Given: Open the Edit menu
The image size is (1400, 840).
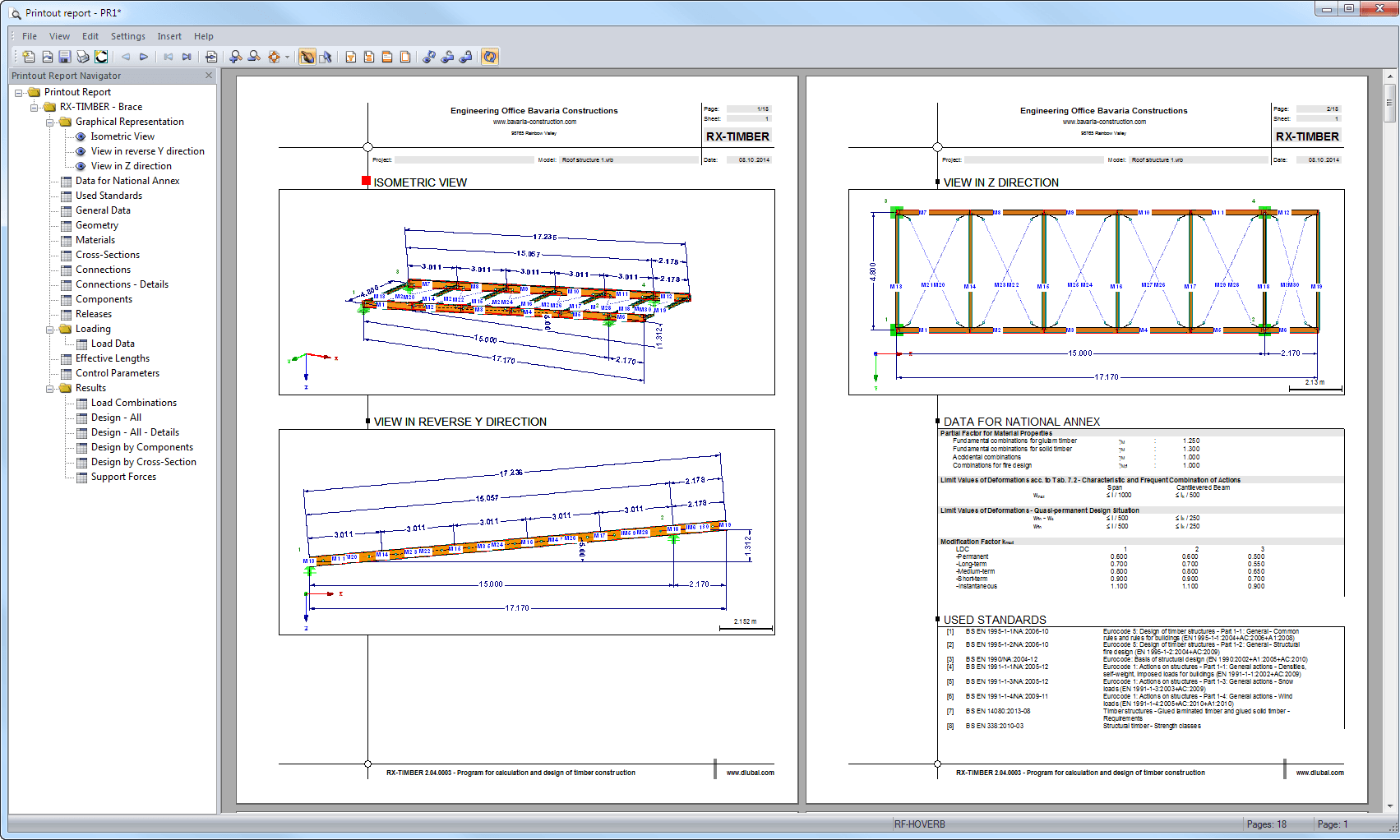Looking at the screenshot, I should (x=90, y=36).
